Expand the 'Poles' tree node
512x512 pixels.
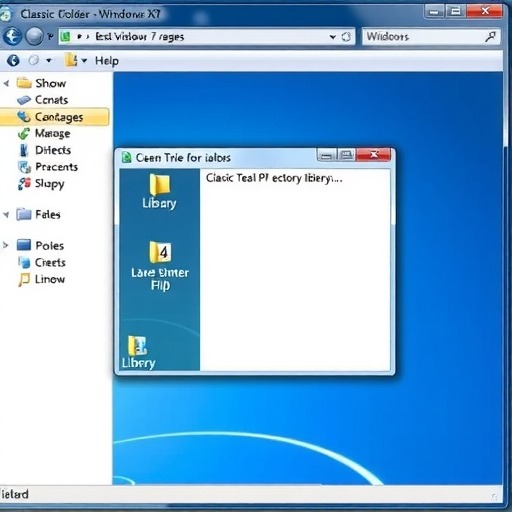[x=6, y=246]
